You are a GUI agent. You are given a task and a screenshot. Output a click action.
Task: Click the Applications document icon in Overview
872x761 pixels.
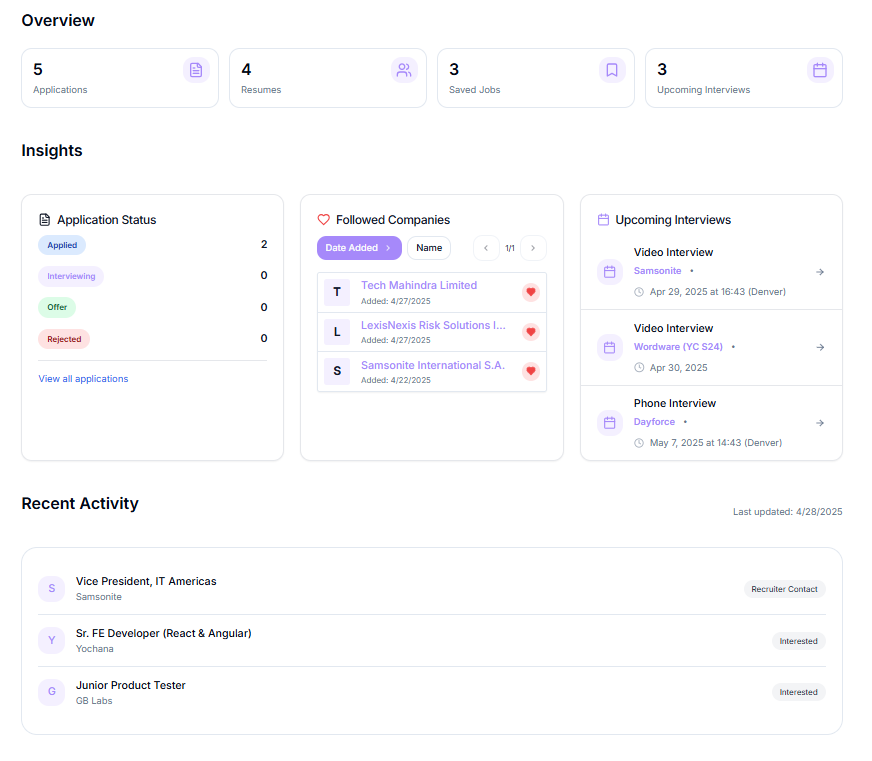coord(196,70)
